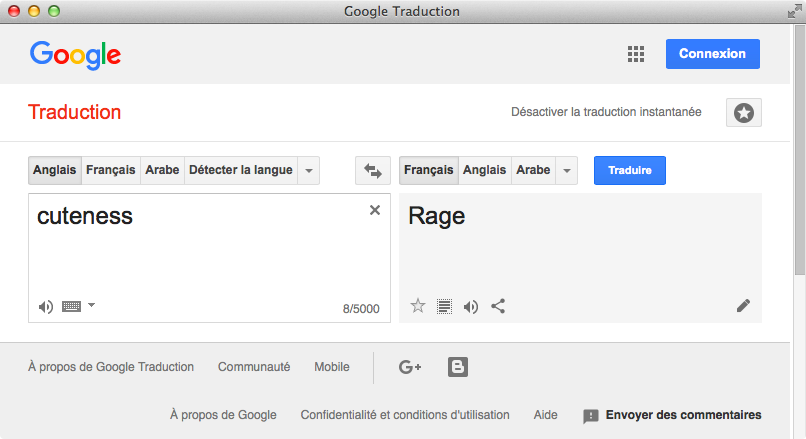Screen dimensions: 806x439
Task: Open the Phrasebook star button
Action: [x=743, y=113]
